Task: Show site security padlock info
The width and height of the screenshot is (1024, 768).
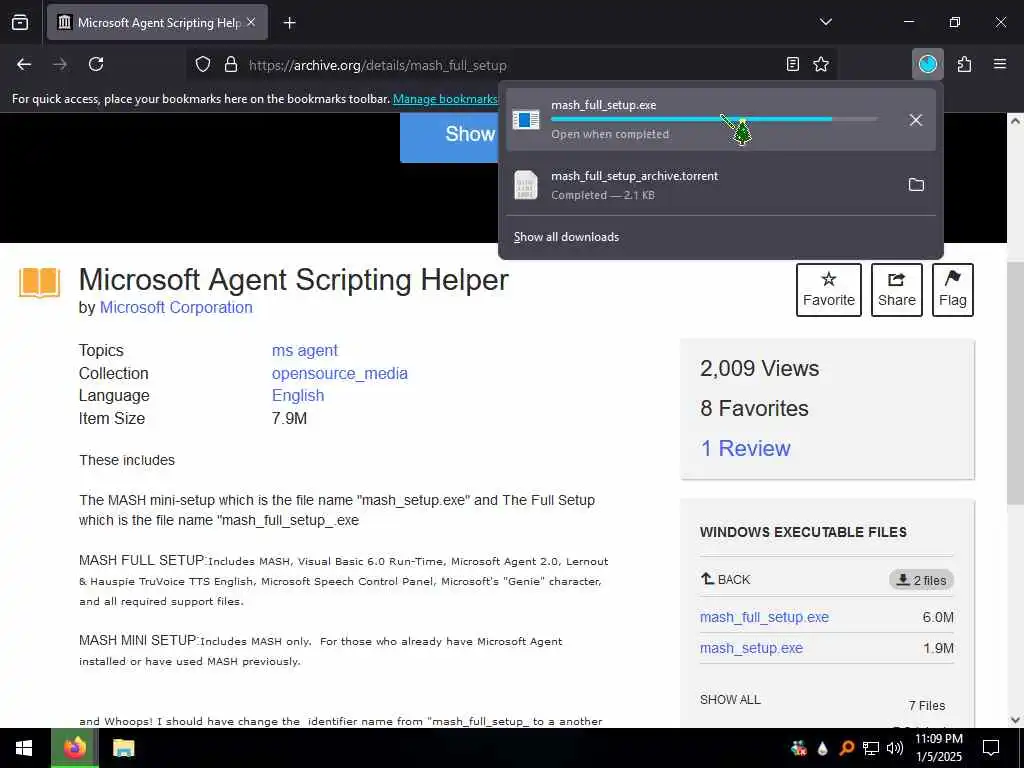Action: (x=231, y=65)
